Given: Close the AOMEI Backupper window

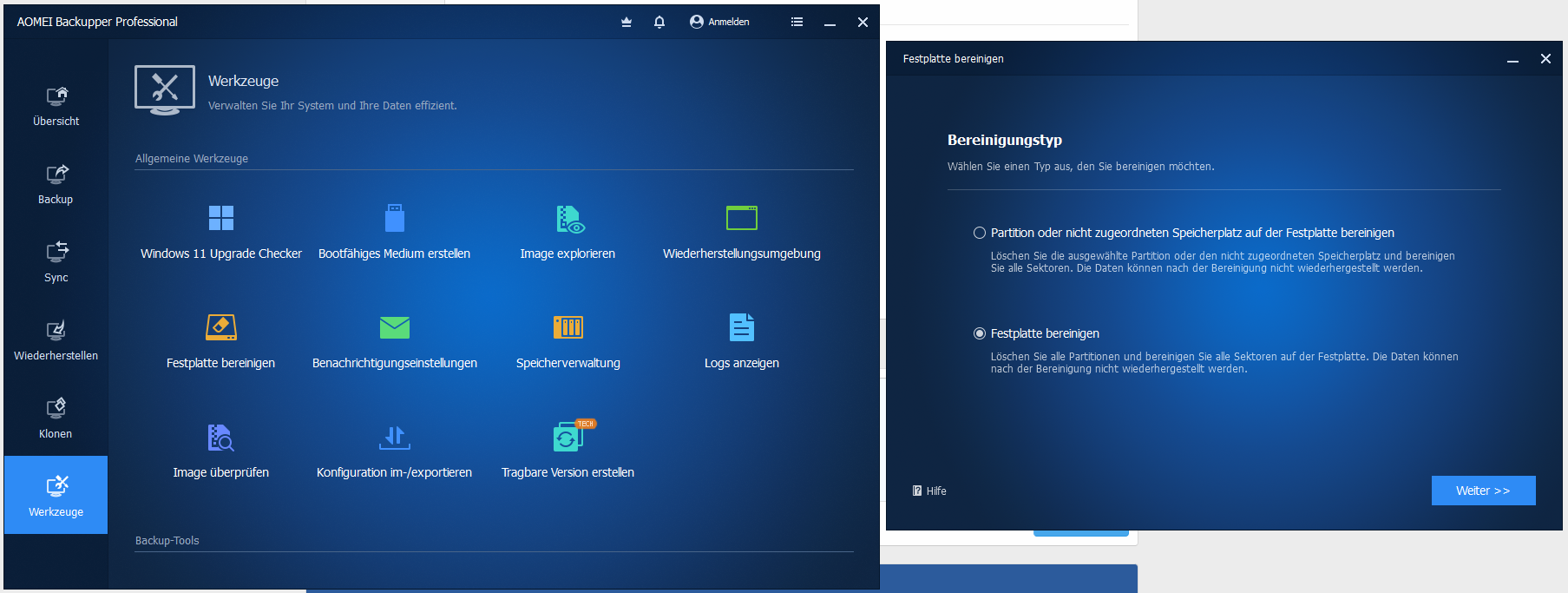Looking at the screenshot, I should (x=863, y=23).
